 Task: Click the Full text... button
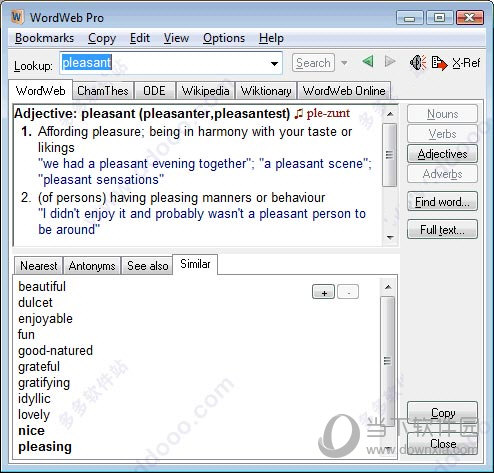click(x=442, y=229)
